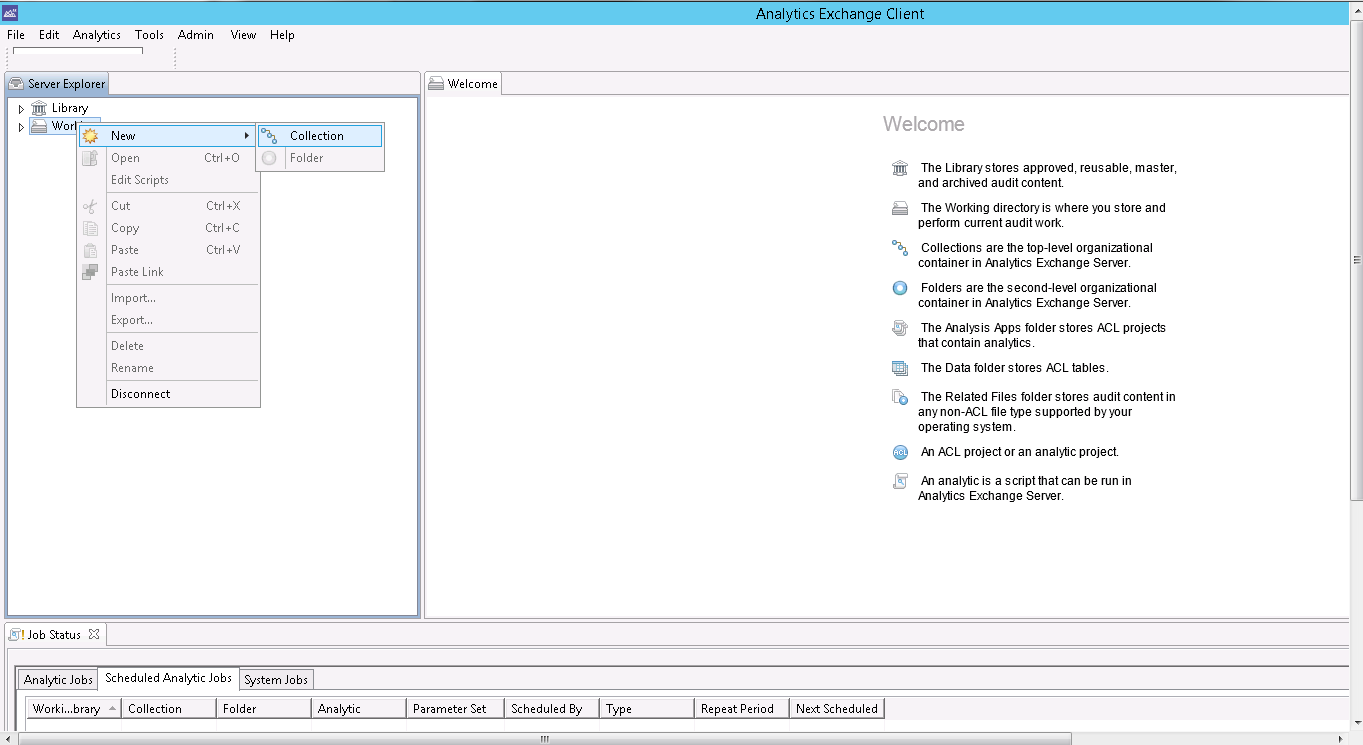Click the left arrow of the horizontal scrollbar

8,739
